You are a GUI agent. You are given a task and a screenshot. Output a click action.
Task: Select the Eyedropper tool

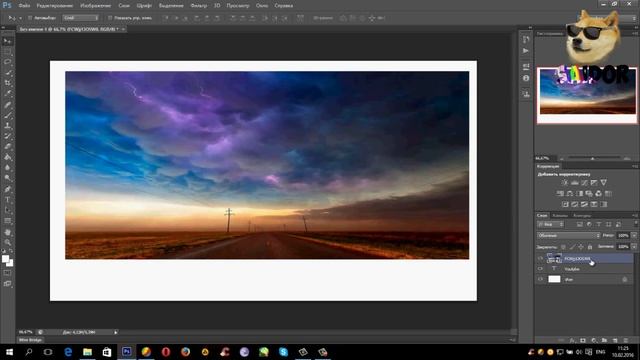point(7,93)
